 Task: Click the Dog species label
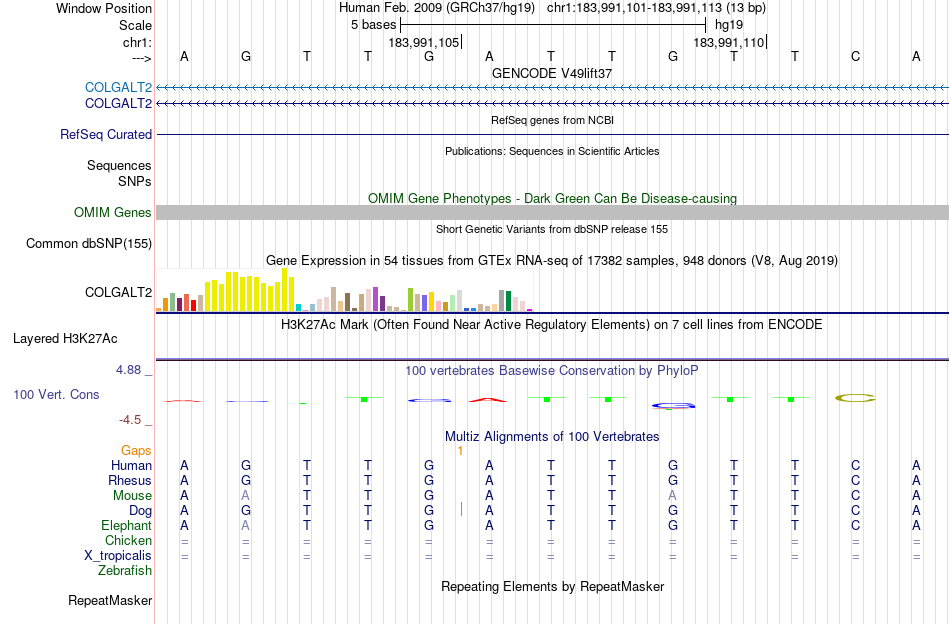click(141, 511)
